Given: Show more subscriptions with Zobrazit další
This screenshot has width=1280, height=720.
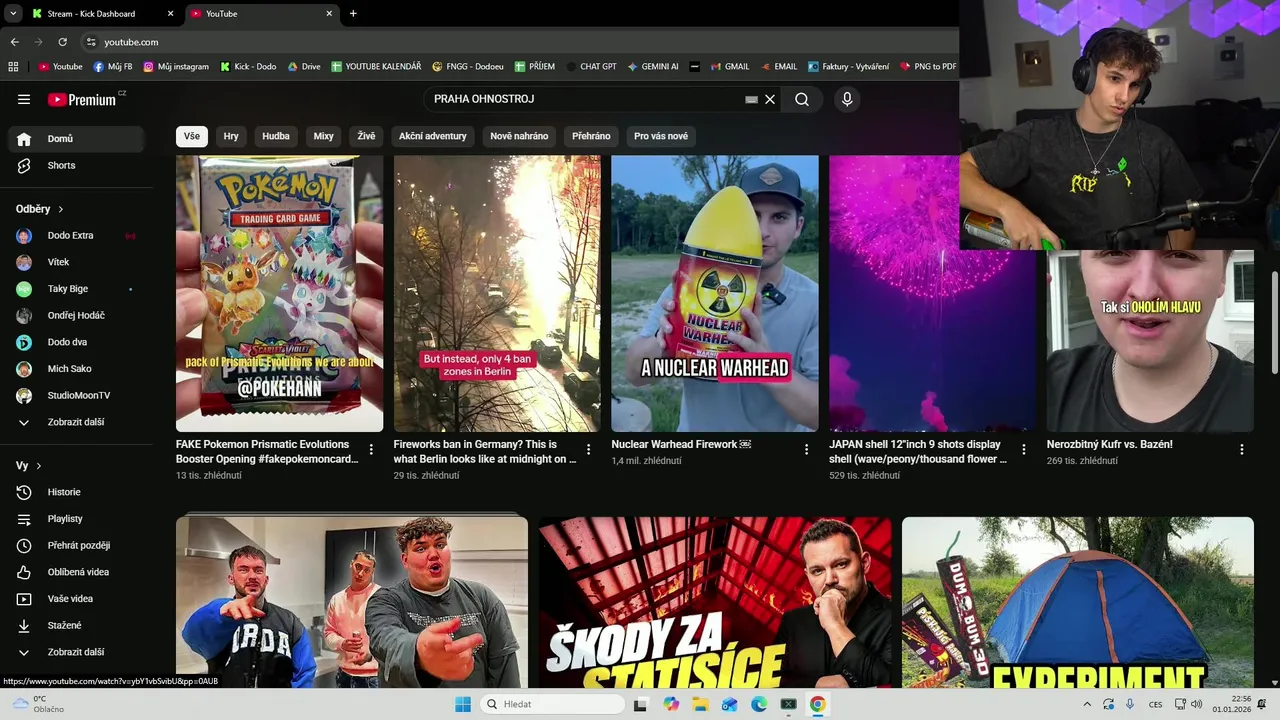Looking at the screenshot, I should point(76,422).
